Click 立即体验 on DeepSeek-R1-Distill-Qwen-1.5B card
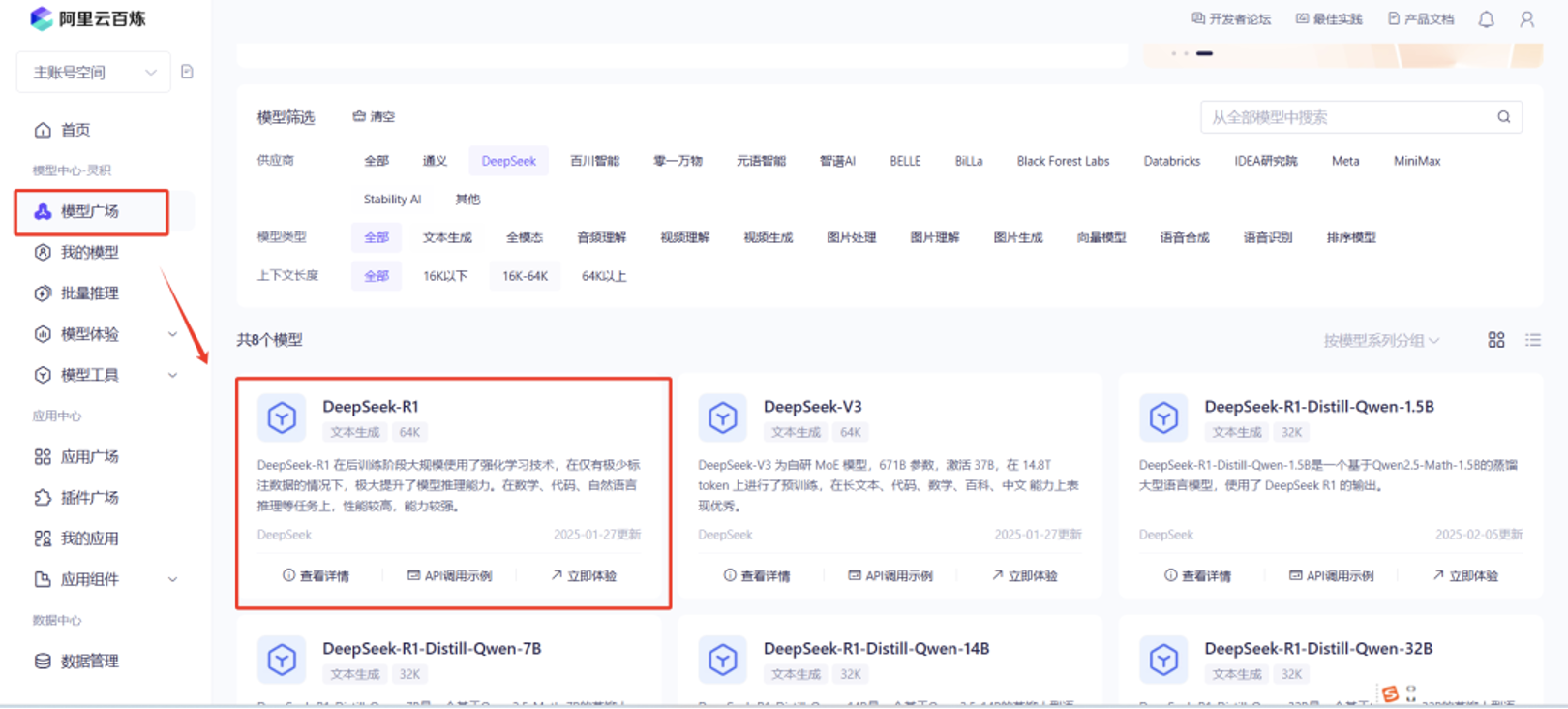The image size is (1568, 709). click(x=1465, y=575)
